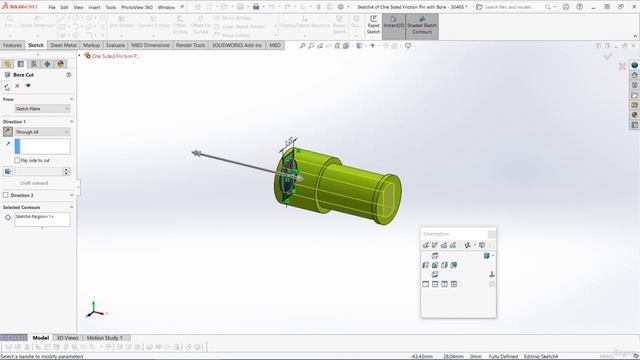
Task: Enable Flip side to cut checkbox
Action: tap(17, 160)
